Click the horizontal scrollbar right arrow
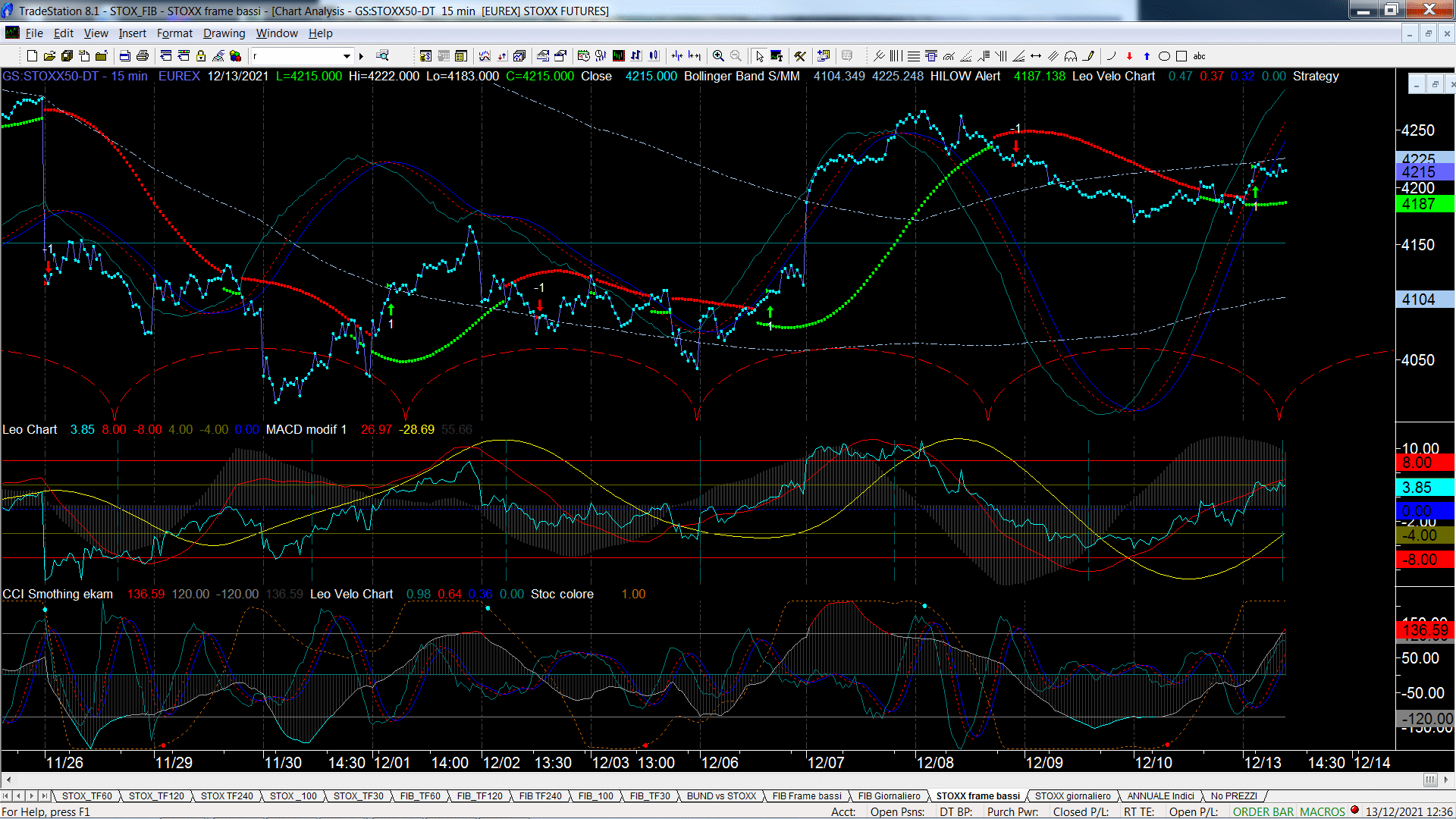This screenshot has width=1456, height=819. tap(1447, 780)
